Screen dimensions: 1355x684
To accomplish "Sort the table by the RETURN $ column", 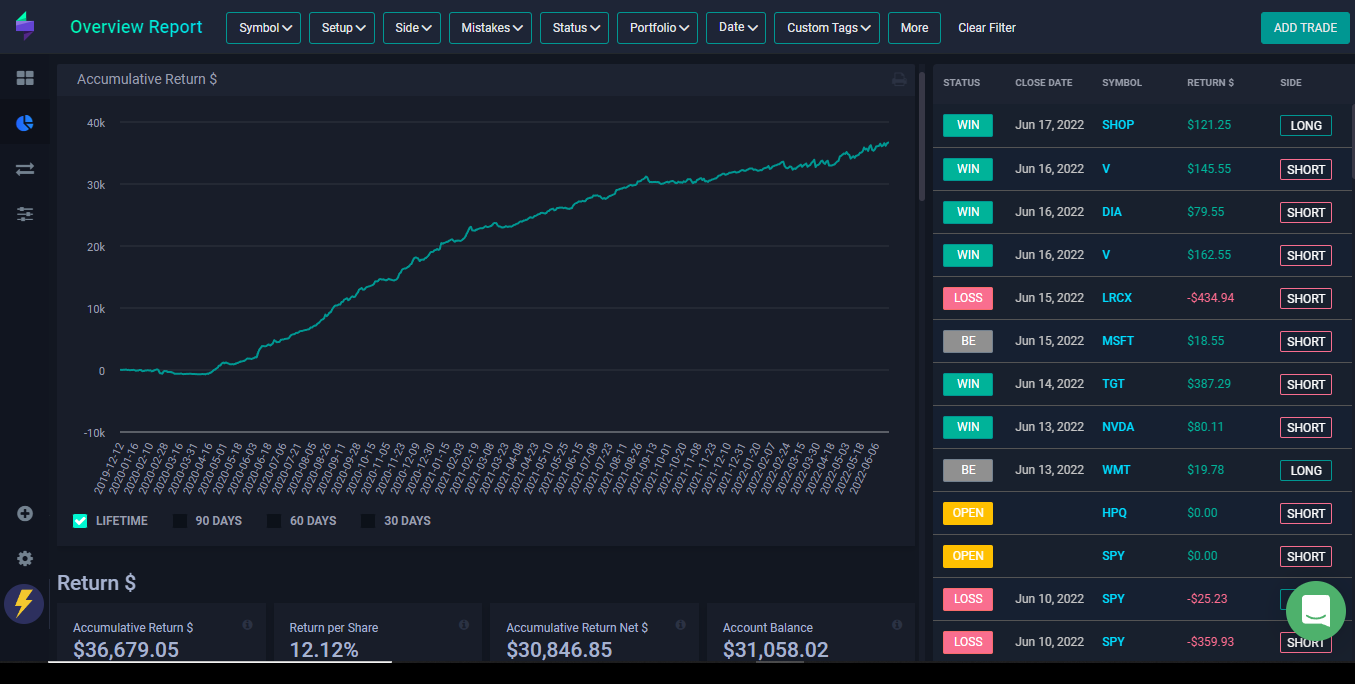I will point(1210,83).
